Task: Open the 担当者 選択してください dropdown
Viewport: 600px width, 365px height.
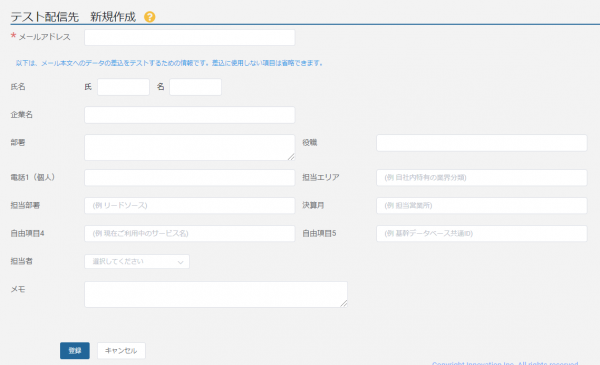Action: [137, 262]
